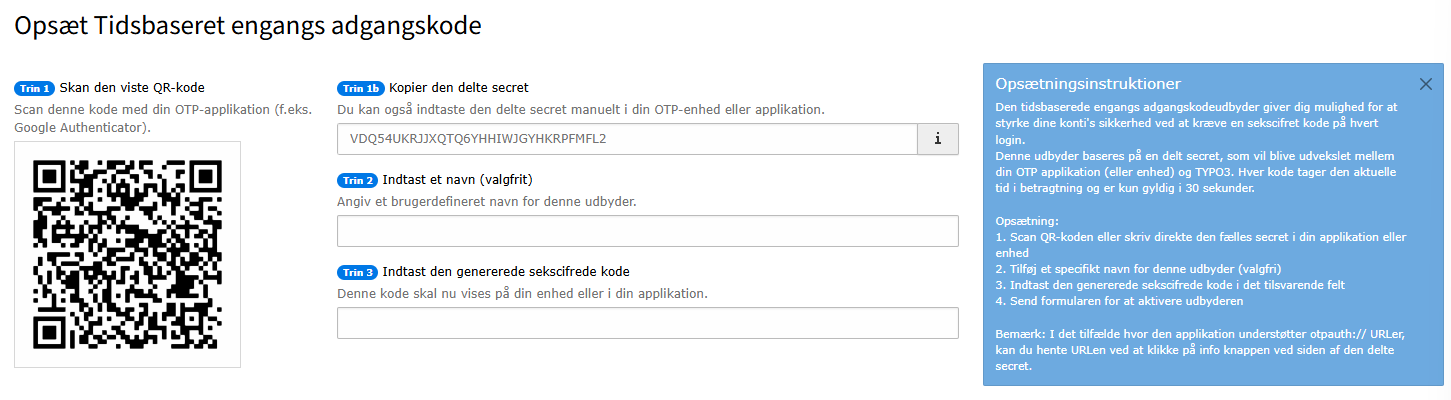The height and width of the screenshot is (400, 1451).
Task: Focus the six-digit code input field
Action: (647, 323)
